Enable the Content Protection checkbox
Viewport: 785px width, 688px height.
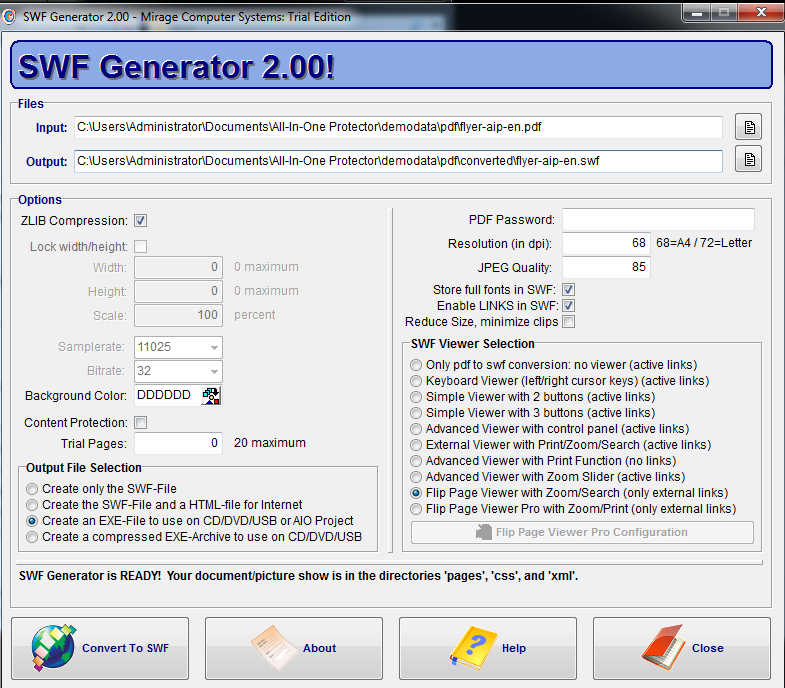coord(141,423)
